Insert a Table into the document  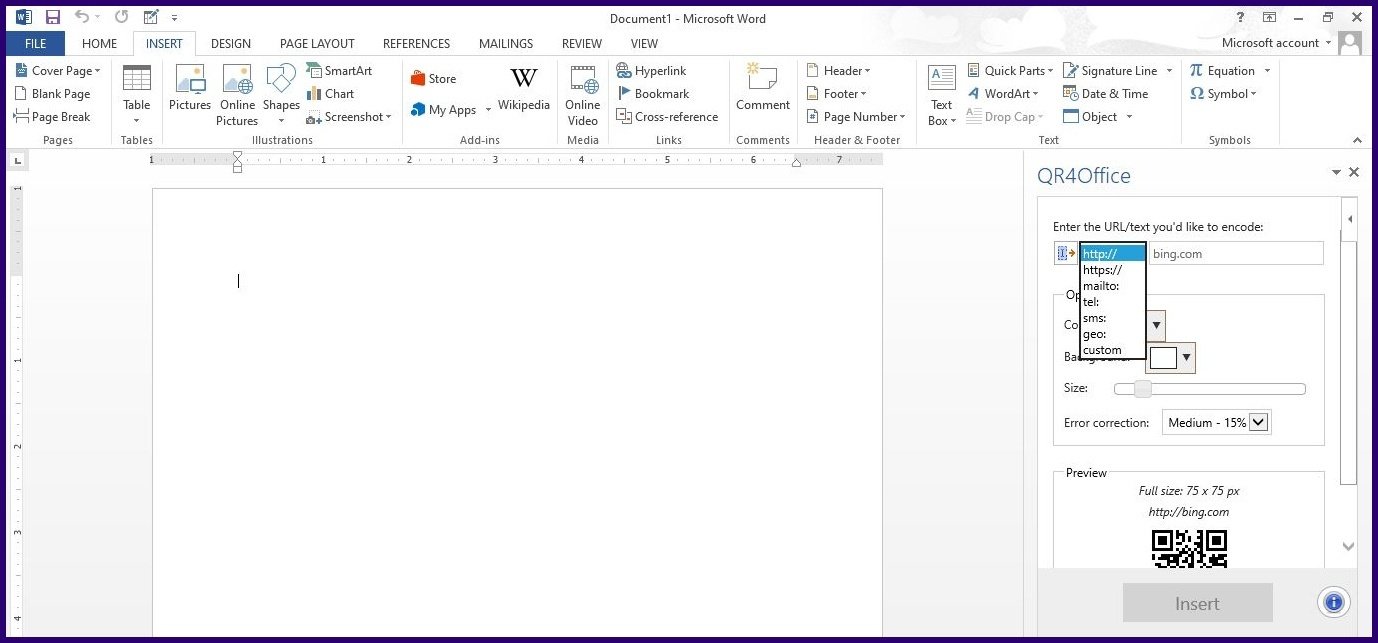pyautogui.click(x=136, y=93)
